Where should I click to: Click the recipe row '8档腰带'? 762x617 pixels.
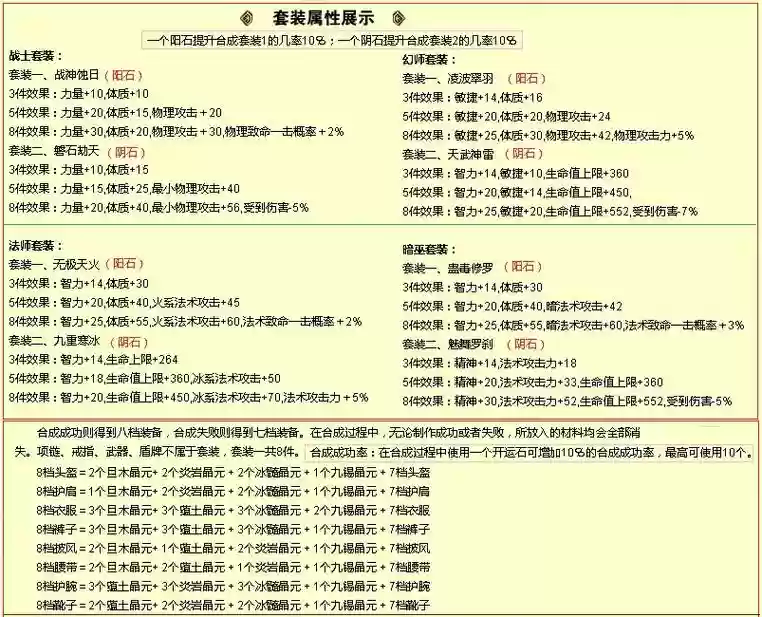pos(233,567)
